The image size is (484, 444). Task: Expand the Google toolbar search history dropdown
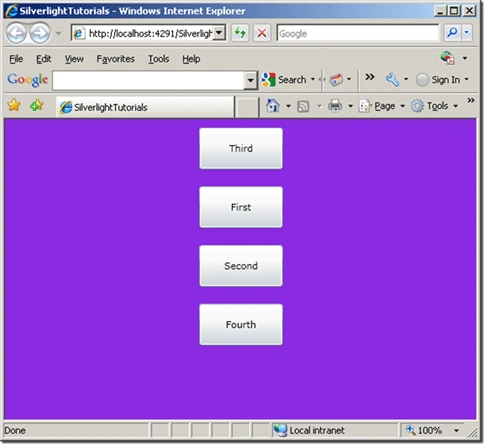click(250, 80)
